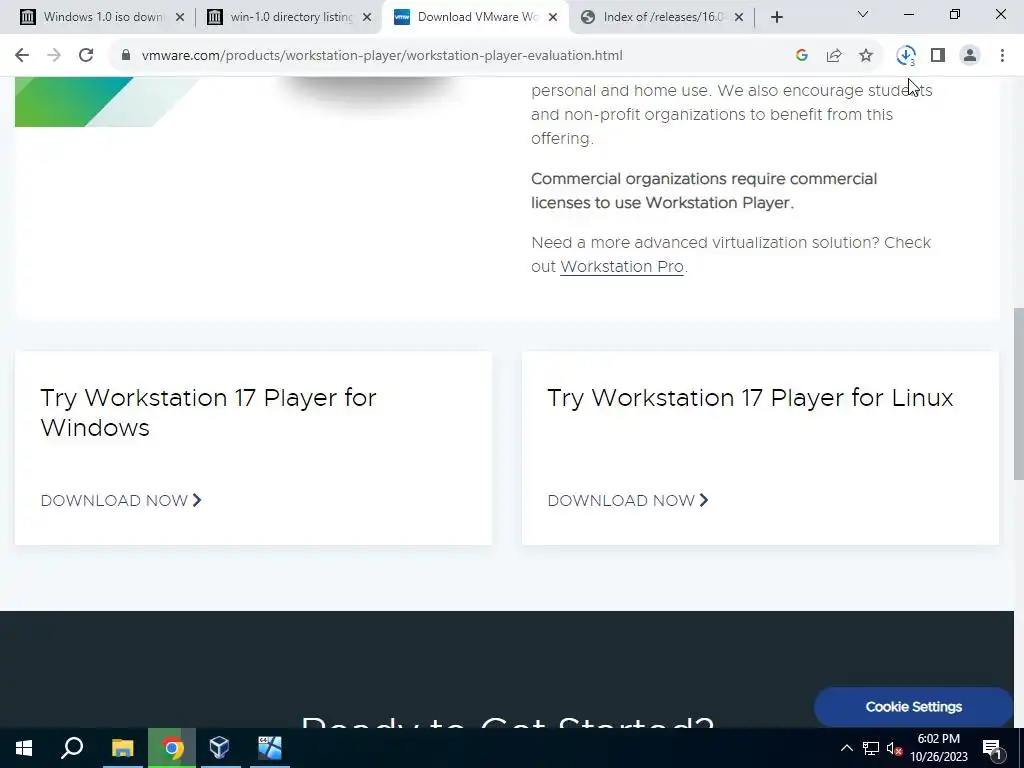Open the Chrome profile avatar
The height and width of the screenshot is (768, 1024).
click(x=970, y=56)
